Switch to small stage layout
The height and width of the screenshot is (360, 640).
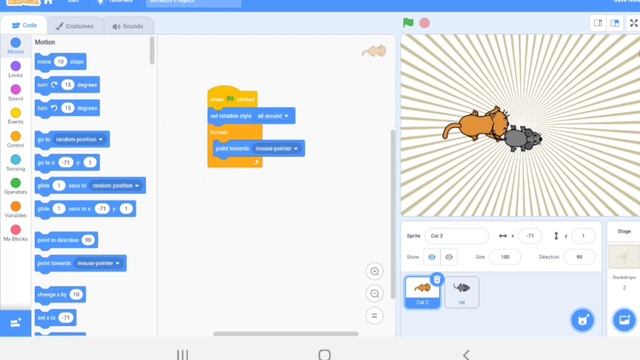598,23
